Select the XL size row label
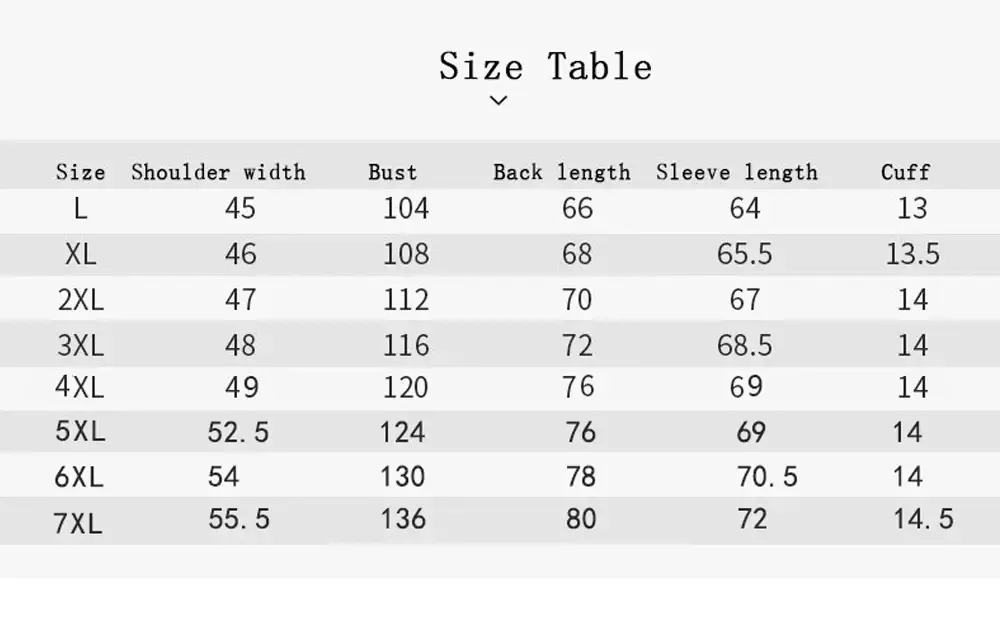This screenshot has height=619, width=1000. [x=80, y=254]
